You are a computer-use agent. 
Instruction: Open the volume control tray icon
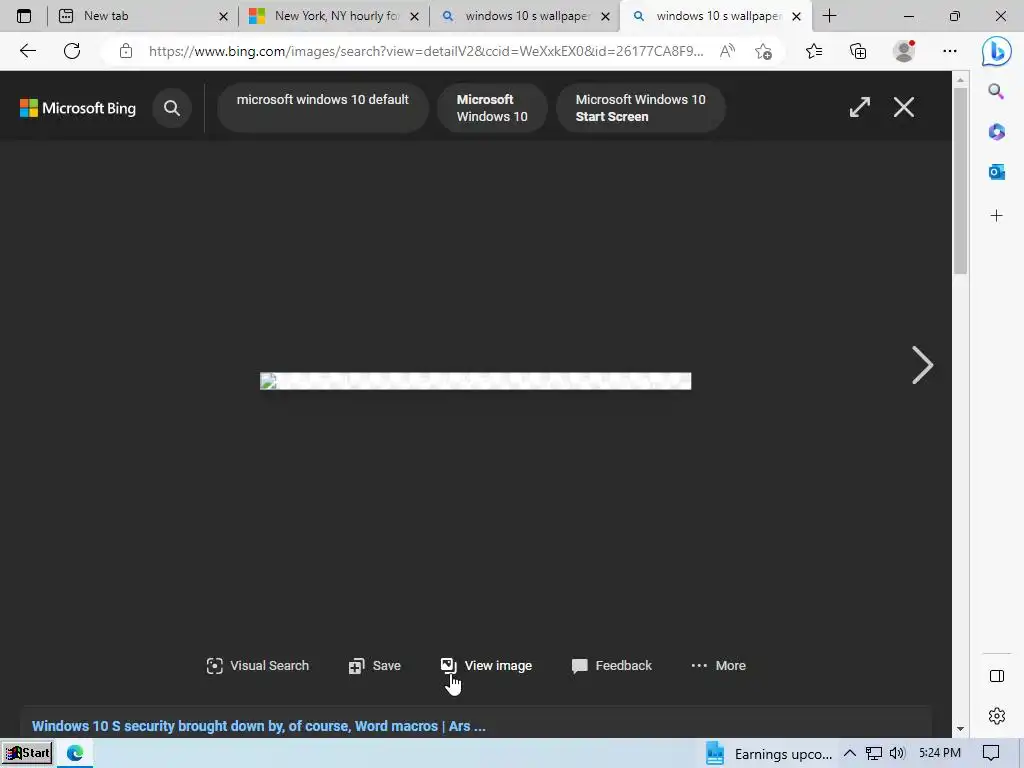tap(897, 754)
